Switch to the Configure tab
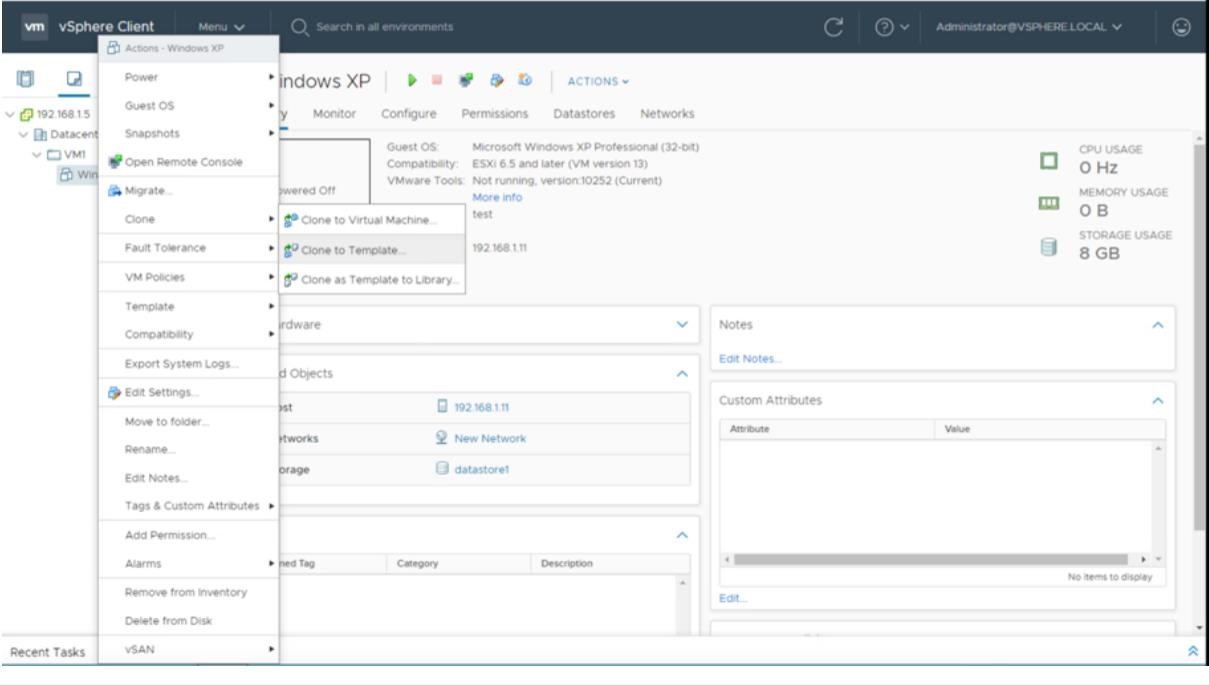The image size is (1209, 685). pos(409,114)
